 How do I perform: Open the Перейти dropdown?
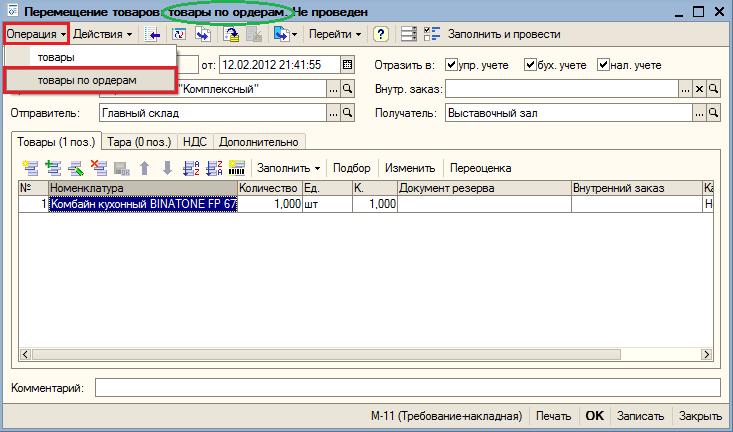click(x=335, y=34)
